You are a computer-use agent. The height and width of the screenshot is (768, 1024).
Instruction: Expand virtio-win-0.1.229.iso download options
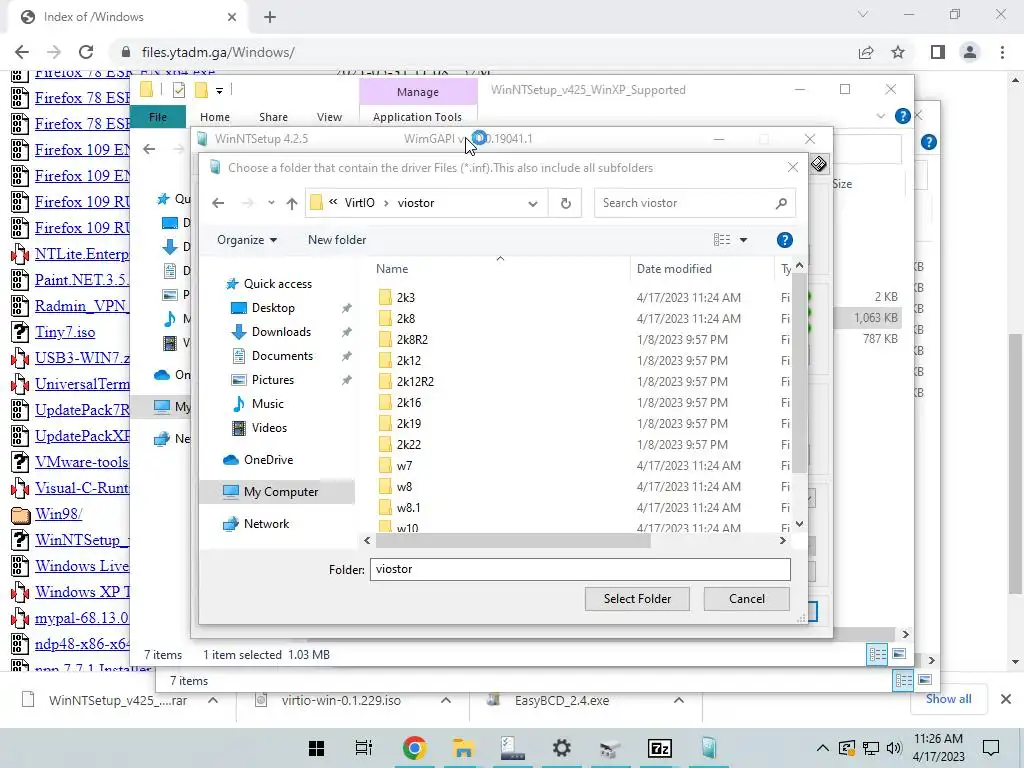click(445, 700)
